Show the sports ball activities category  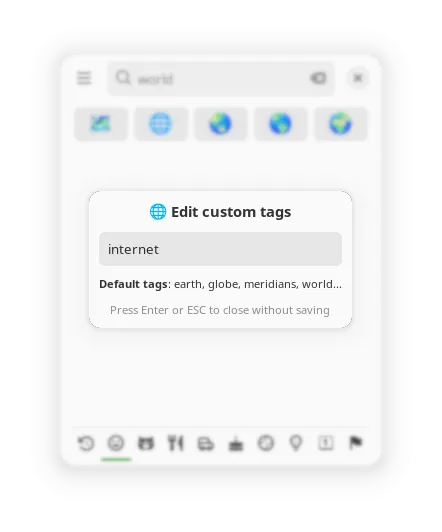[266, 443]
